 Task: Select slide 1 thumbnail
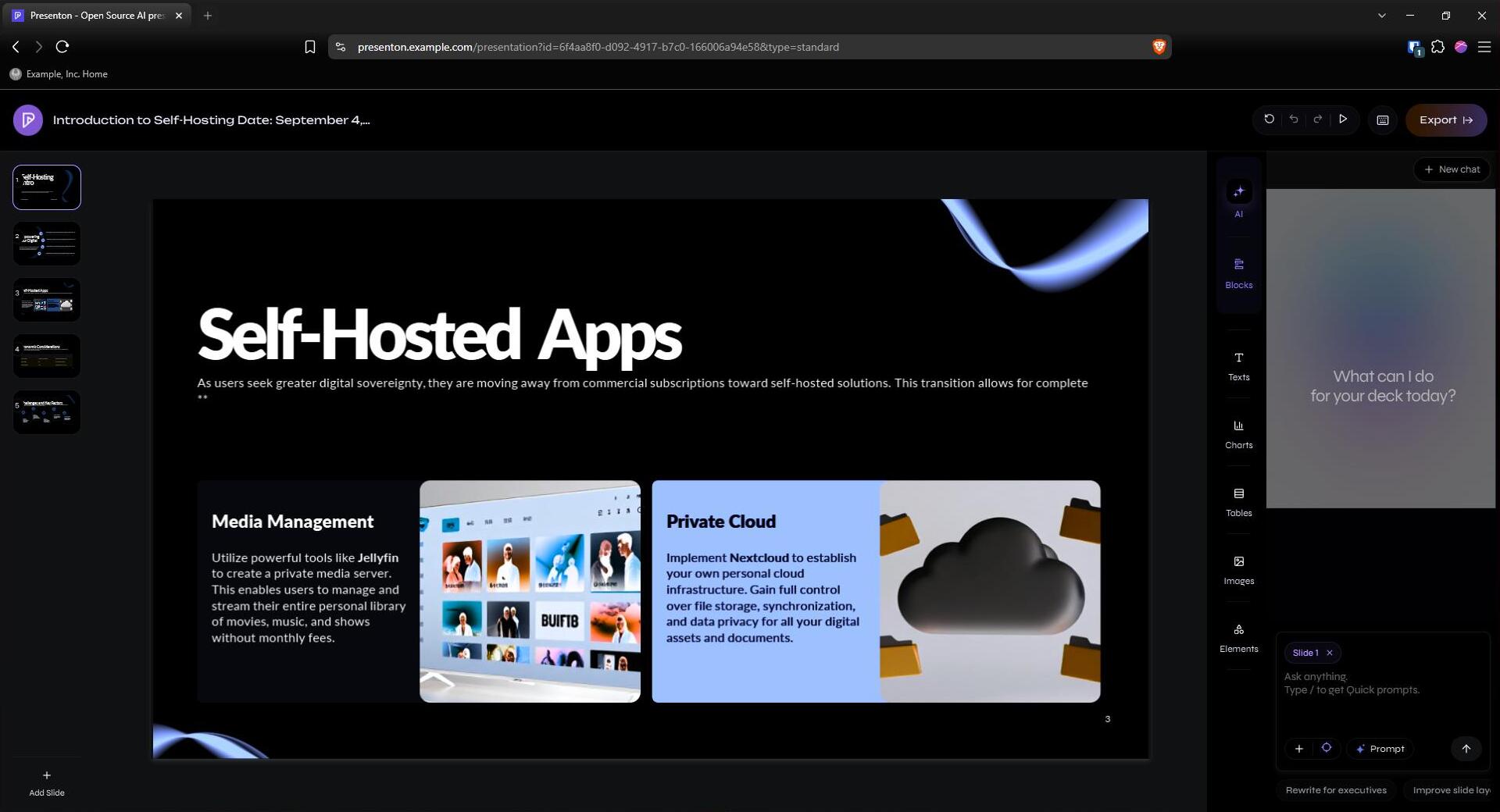pyautogui.click(x=47, y=187)
